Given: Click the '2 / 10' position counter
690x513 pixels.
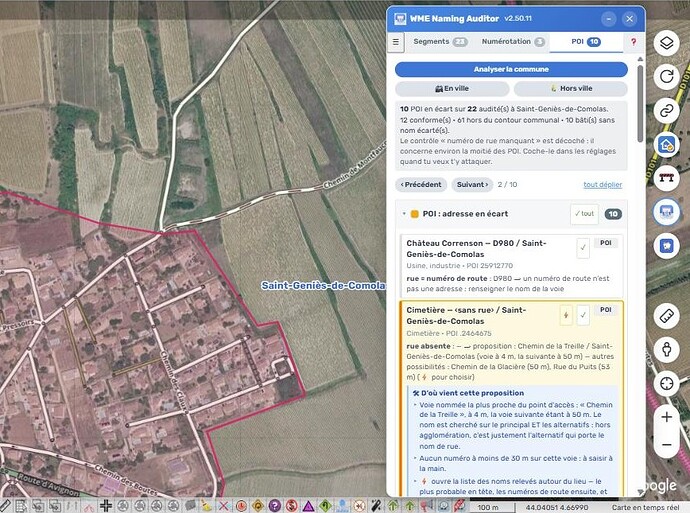Looking at the screenshot, I should (507, 185).
